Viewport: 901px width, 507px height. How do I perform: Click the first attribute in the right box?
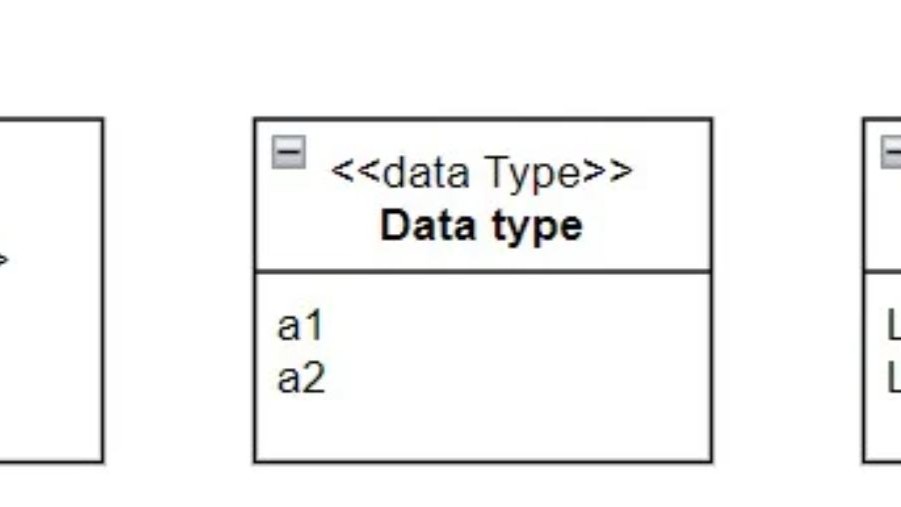pos(893,326)
